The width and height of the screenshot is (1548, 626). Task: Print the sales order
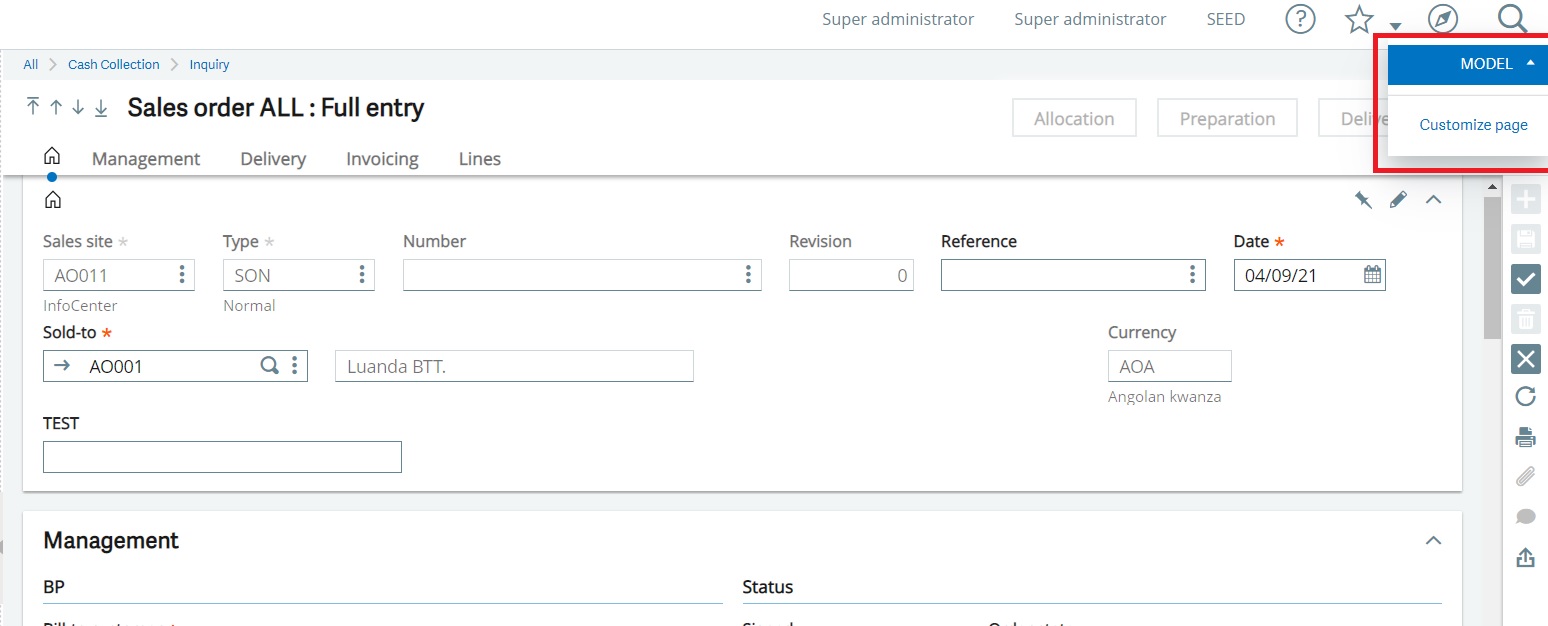pos(1525,436)
